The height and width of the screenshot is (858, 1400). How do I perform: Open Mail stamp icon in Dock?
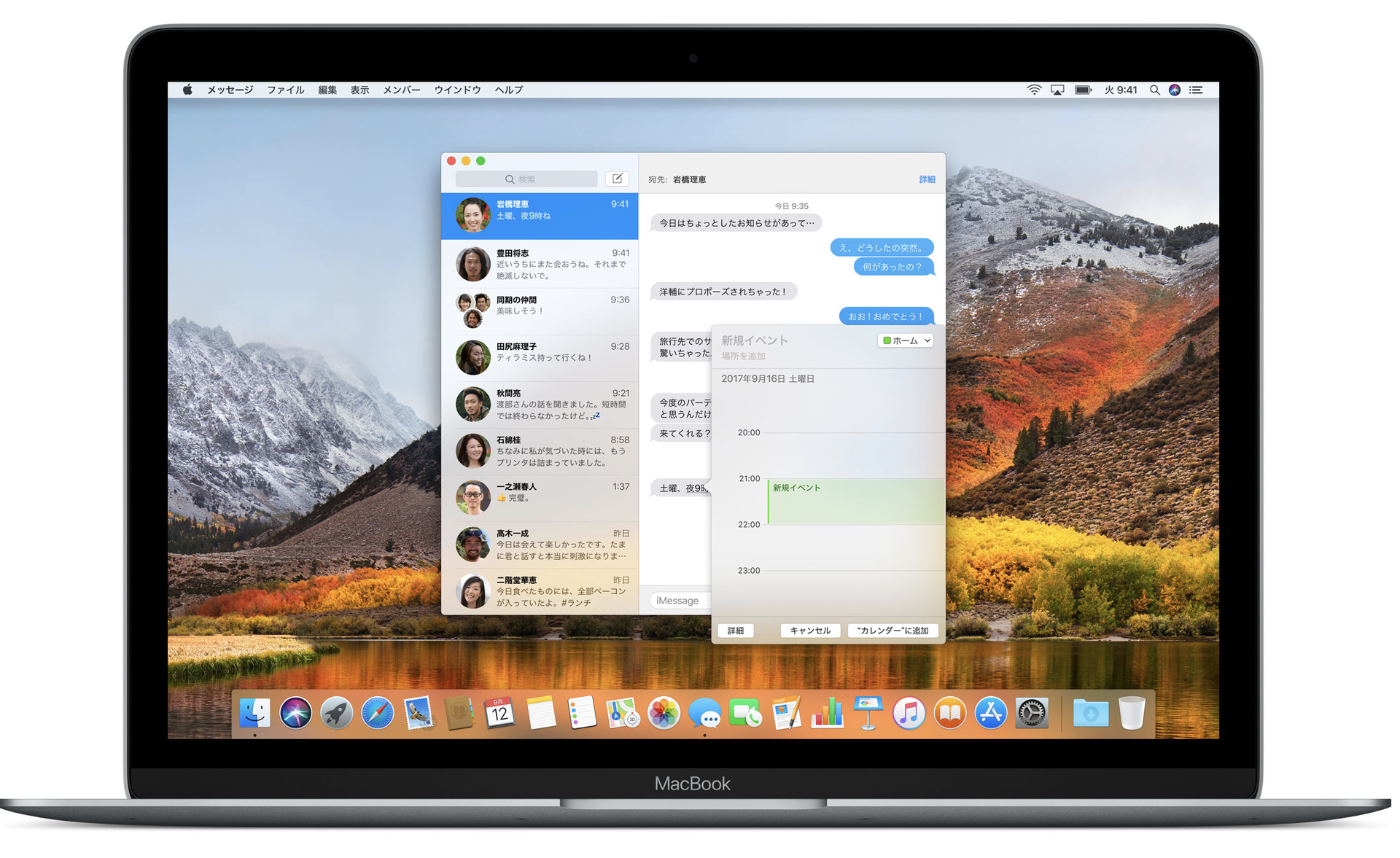pyautogui.click(x=419, y=712)
